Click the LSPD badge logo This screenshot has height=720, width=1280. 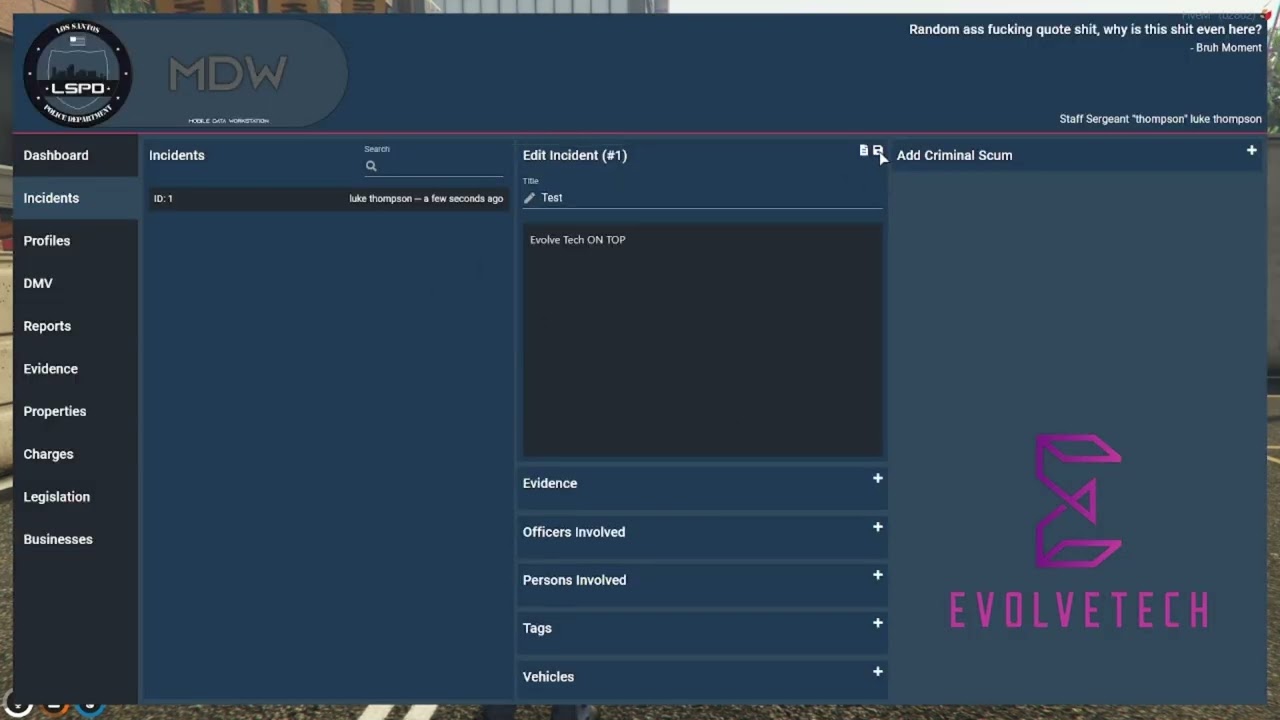tap(78, 74)
